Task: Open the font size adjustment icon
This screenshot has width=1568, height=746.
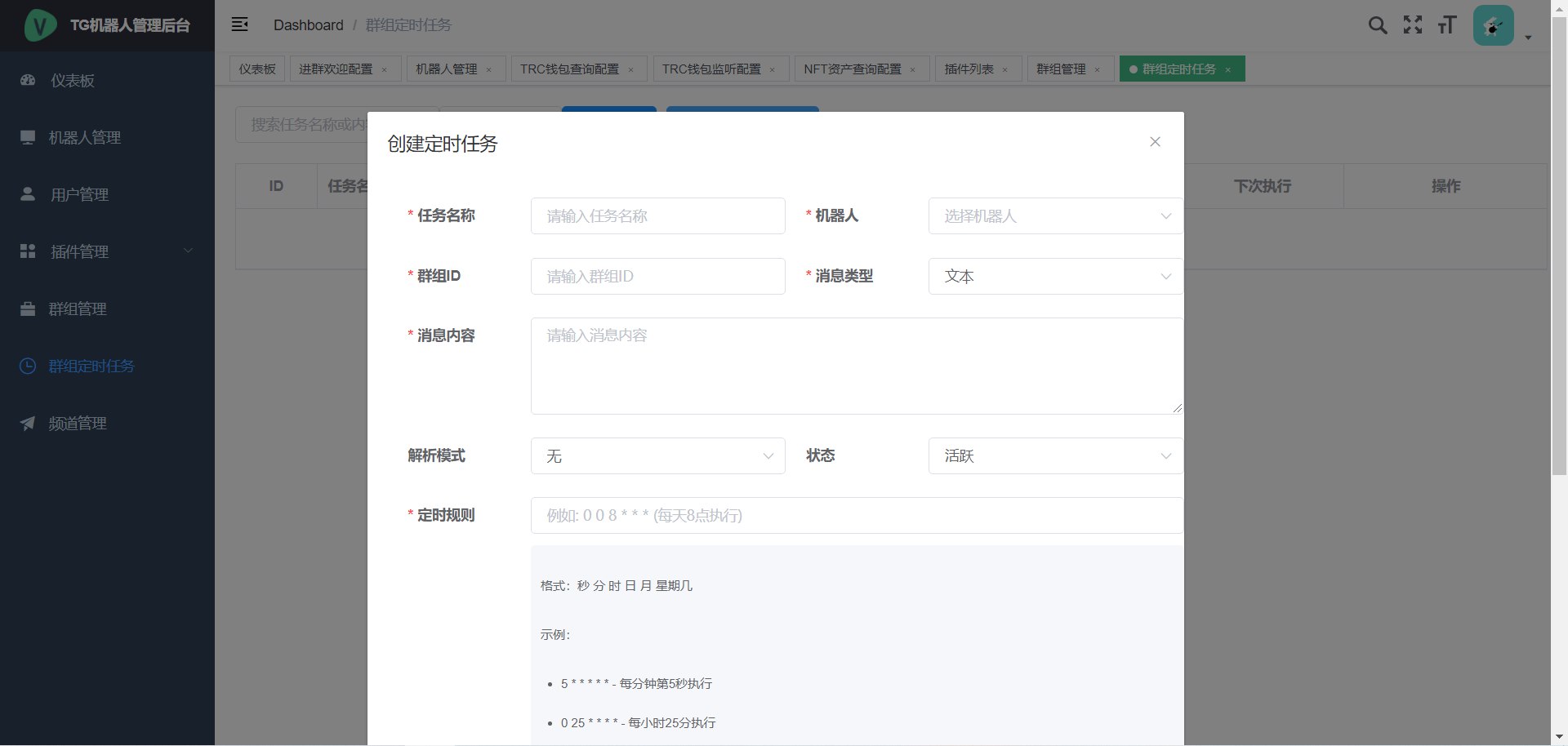Action: tap(1446, 25)
